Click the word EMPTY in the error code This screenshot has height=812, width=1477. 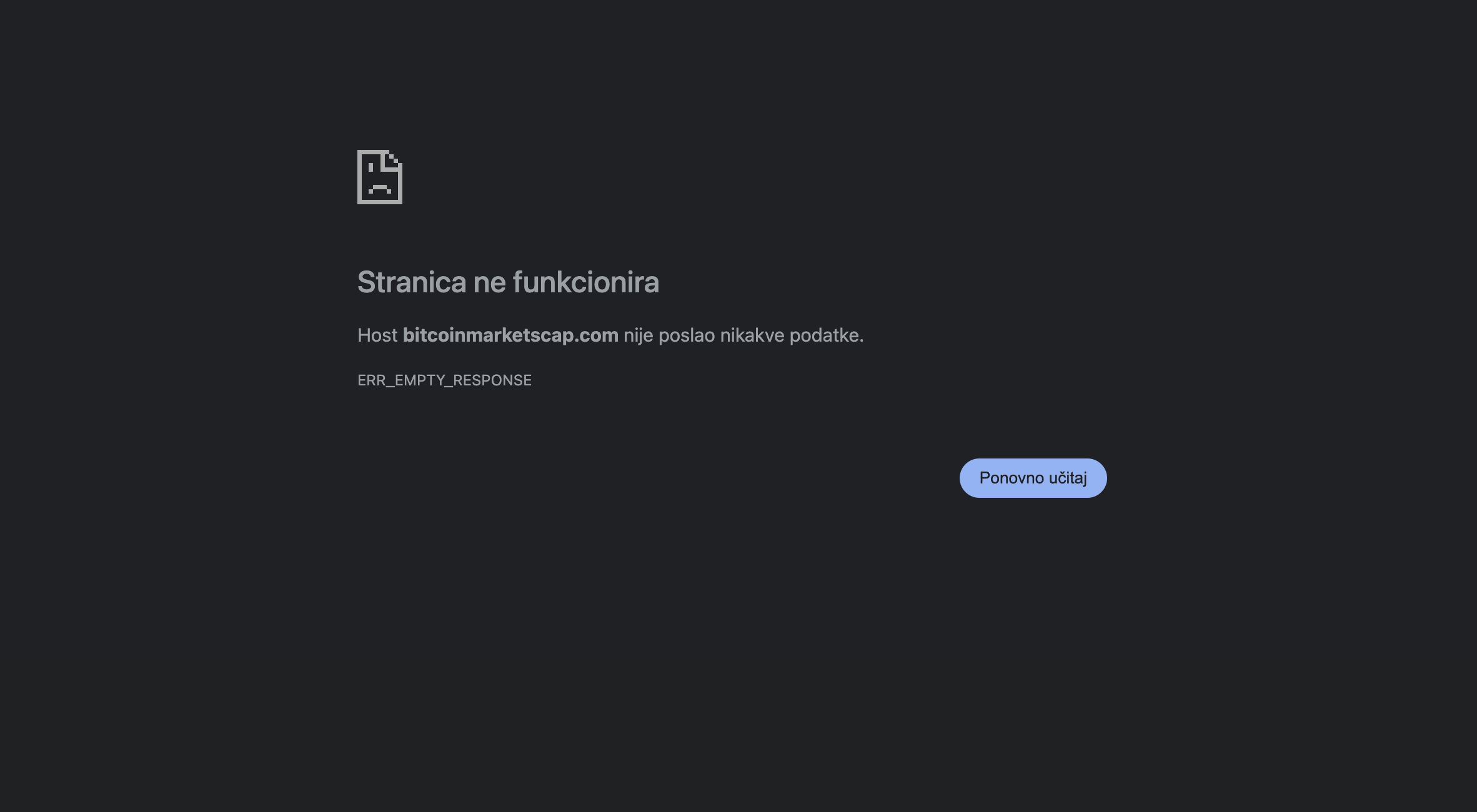coord(420,380)
